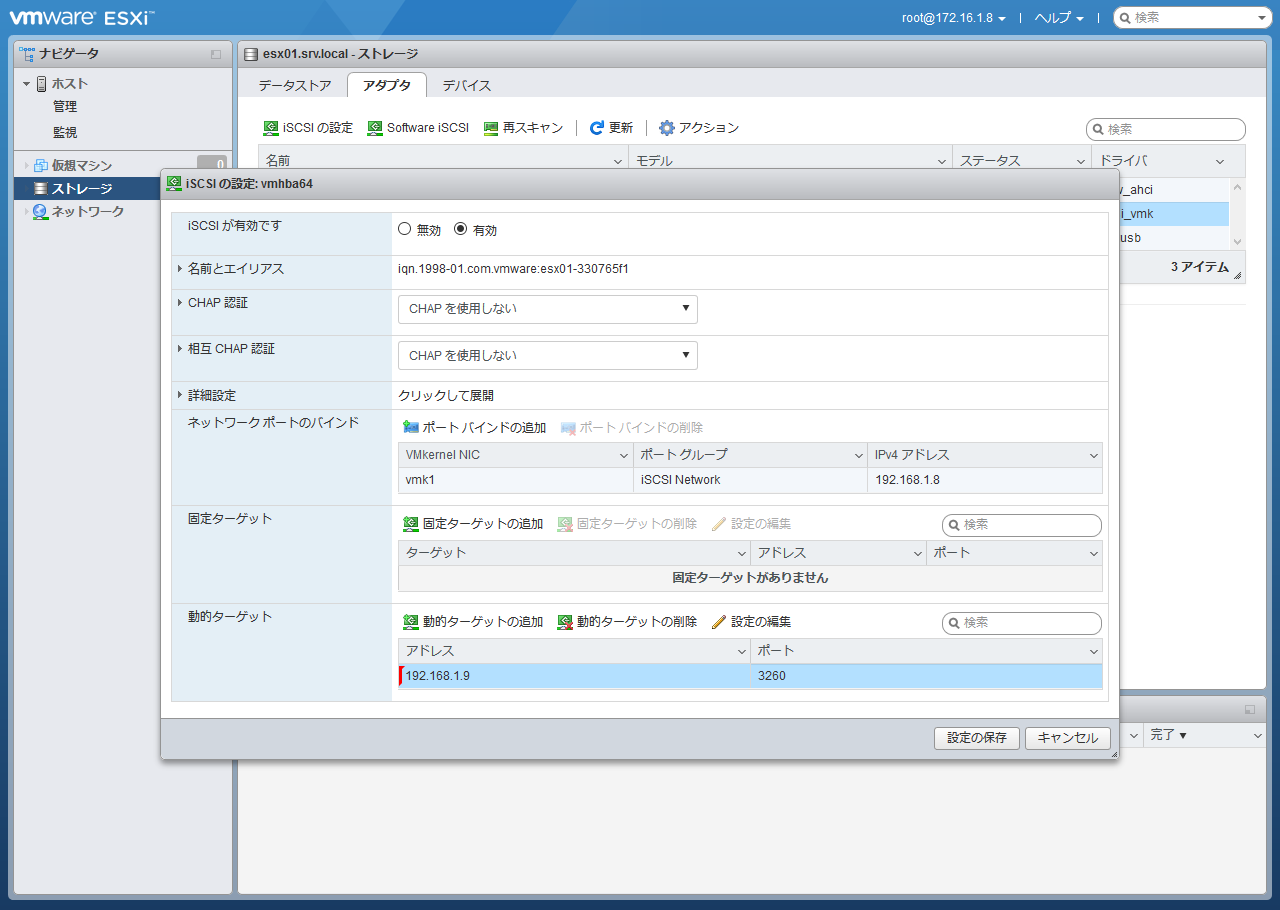Click クリックして展開 text
The image size is (1280, 910).
tap(446, 396)
